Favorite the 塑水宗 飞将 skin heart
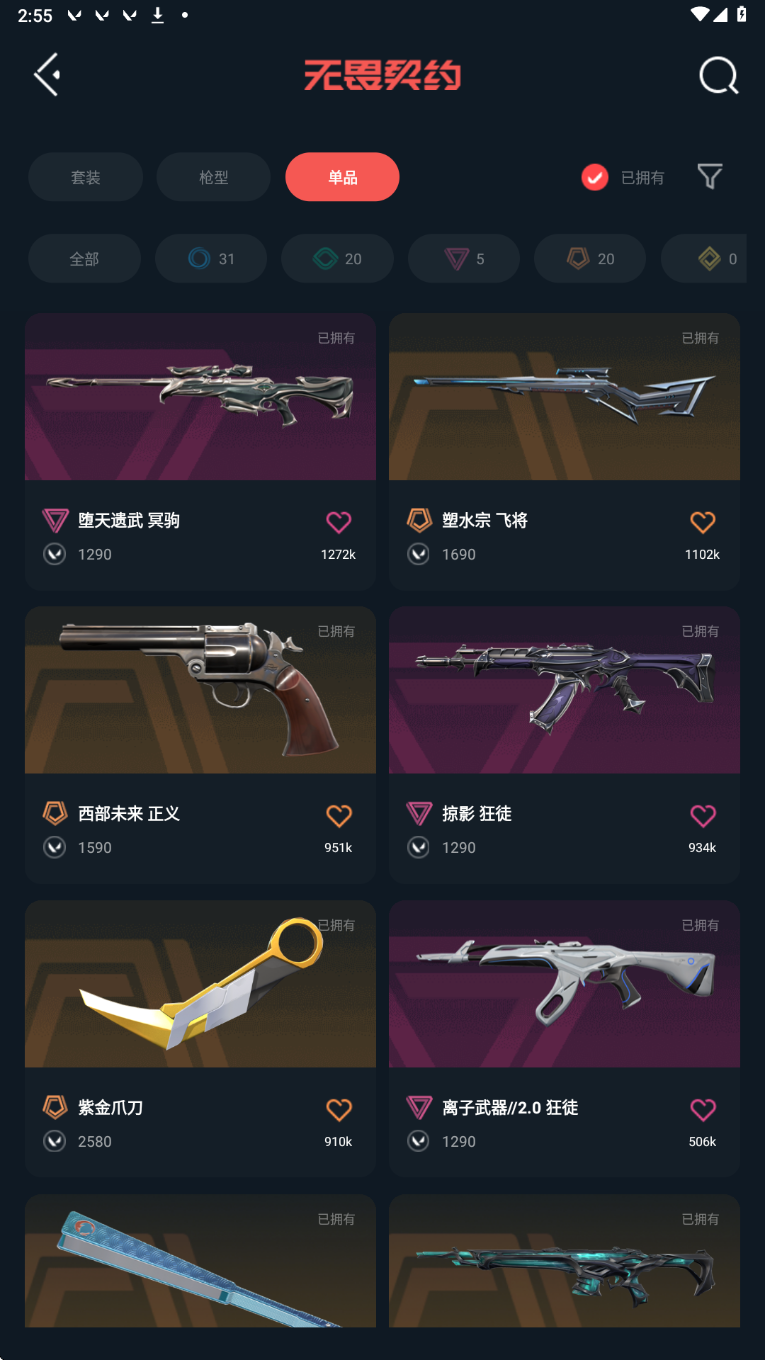Image resolution: width=765 pixels, height=1360 pixels. (703, 522)
